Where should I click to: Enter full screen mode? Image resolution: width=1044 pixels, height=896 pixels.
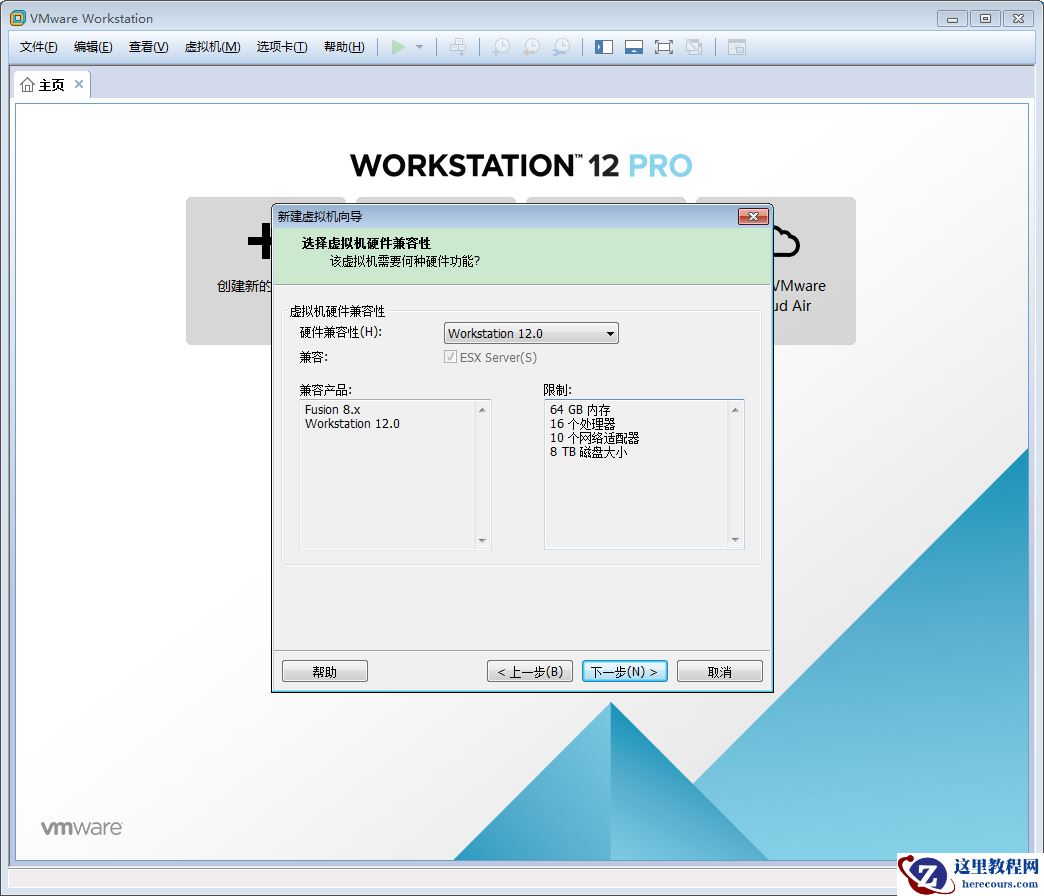[x=664, y=46]
